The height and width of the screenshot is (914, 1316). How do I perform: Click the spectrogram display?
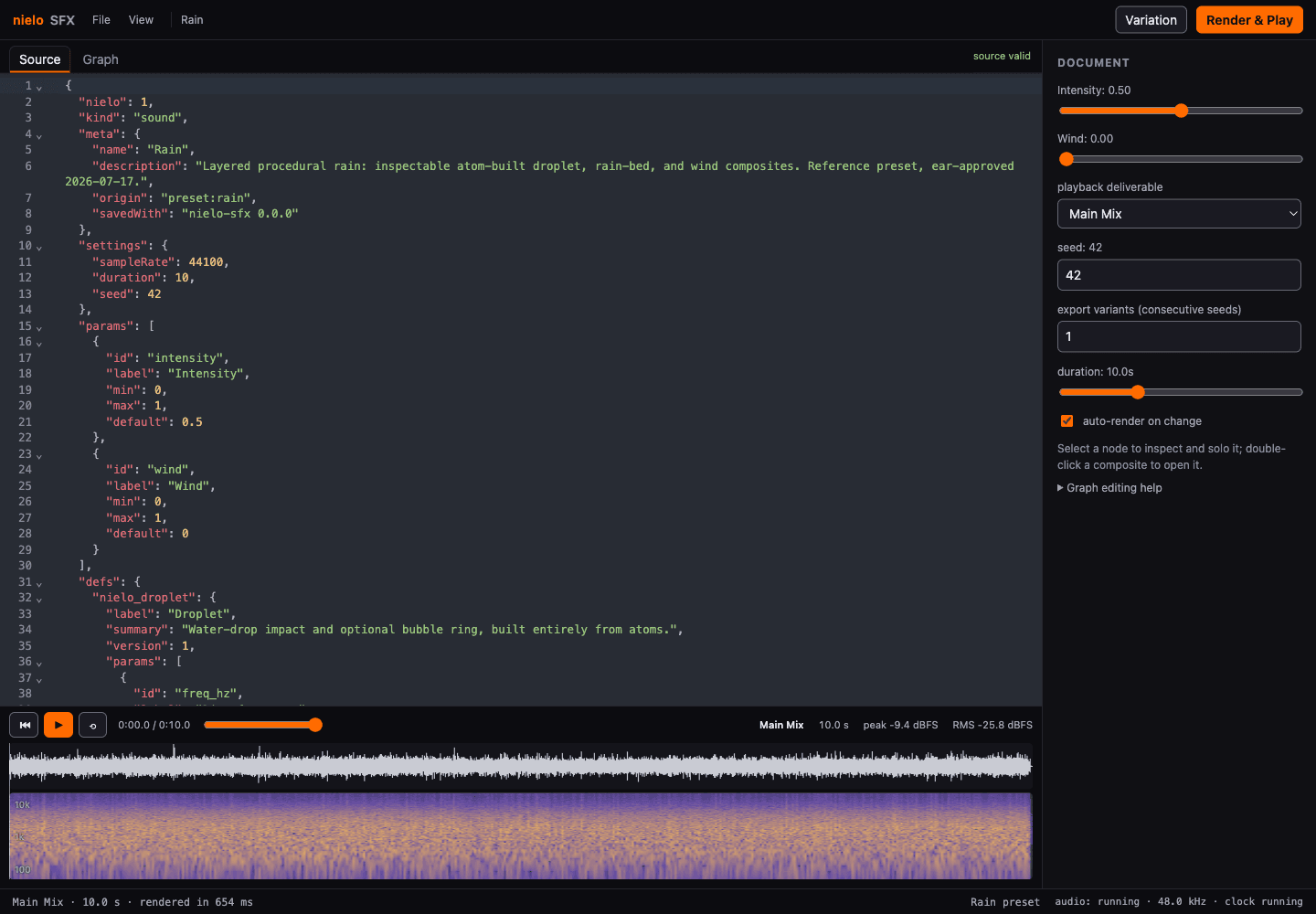[x=520, y=835]
